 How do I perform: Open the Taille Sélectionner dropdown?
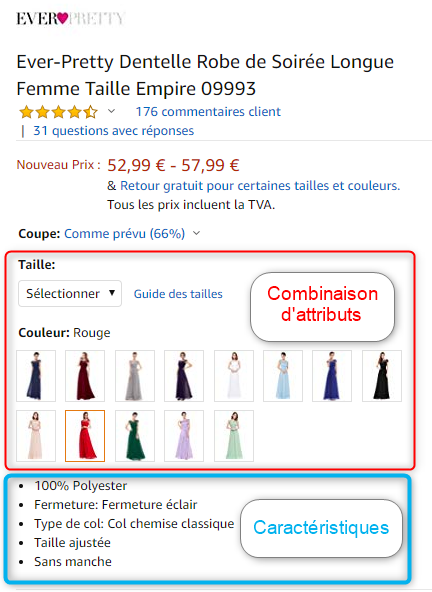click(x=70, y=293)
